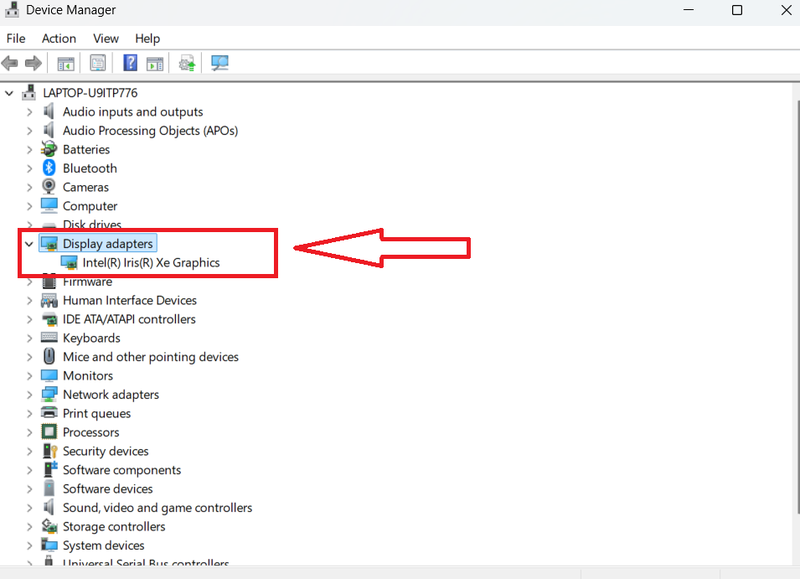Select the Monitors label
The image size is (800, 579).
click(88, 376)
